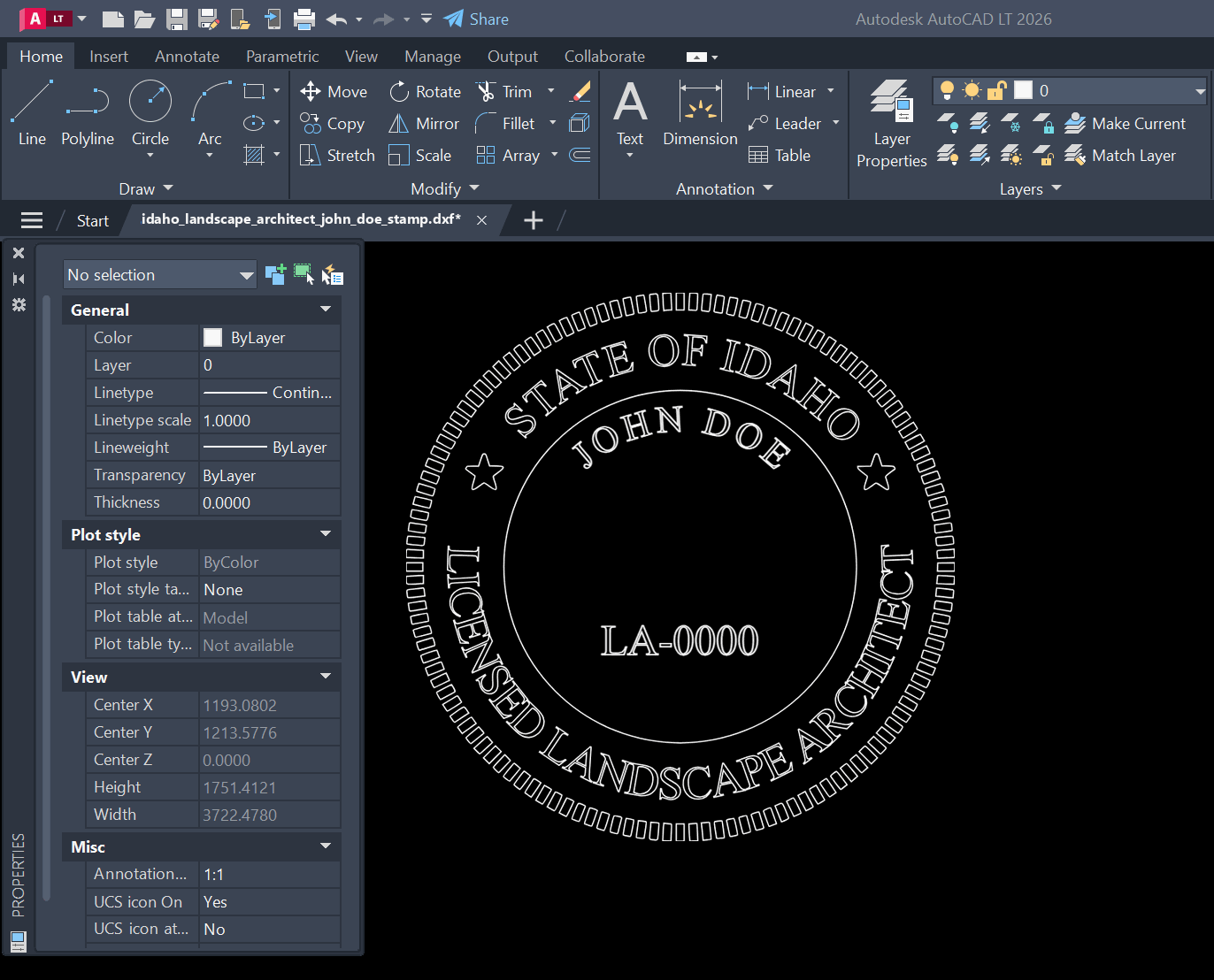
Task: Collapse the General properties section
Action: click(x=326, y=310)
